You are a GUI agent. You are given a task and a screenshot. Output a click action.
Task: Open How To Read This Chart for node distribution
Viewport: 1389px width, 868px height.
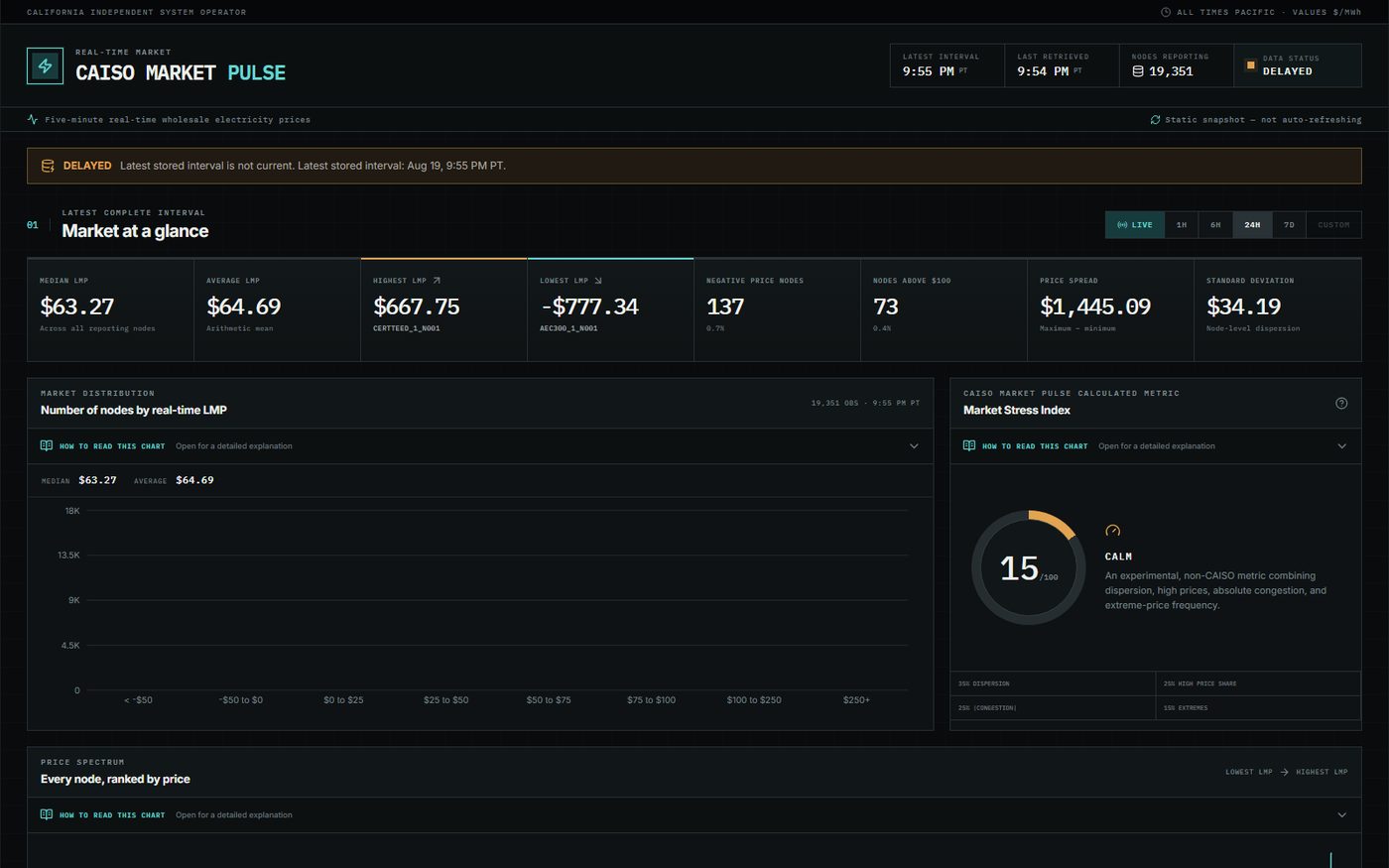pos(480,445)
